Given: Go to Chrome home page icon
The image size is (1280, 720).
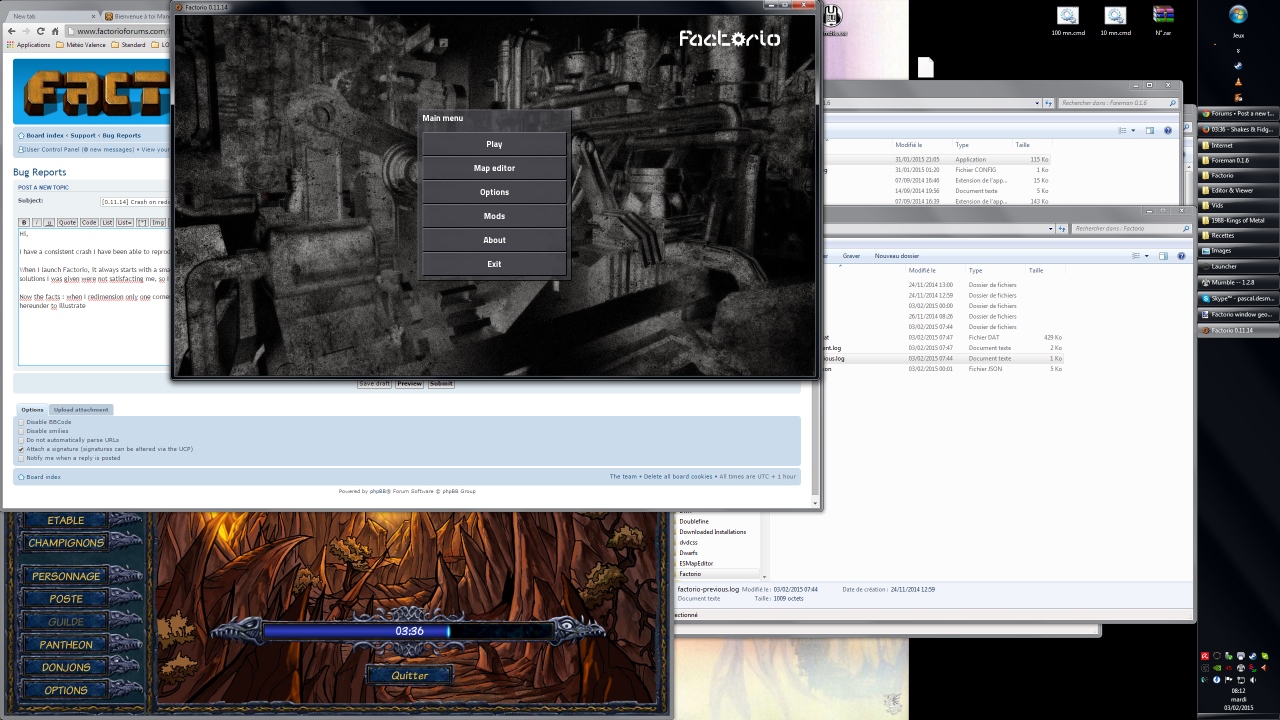Looking at the screenshot, I should (x=55, y=31).
